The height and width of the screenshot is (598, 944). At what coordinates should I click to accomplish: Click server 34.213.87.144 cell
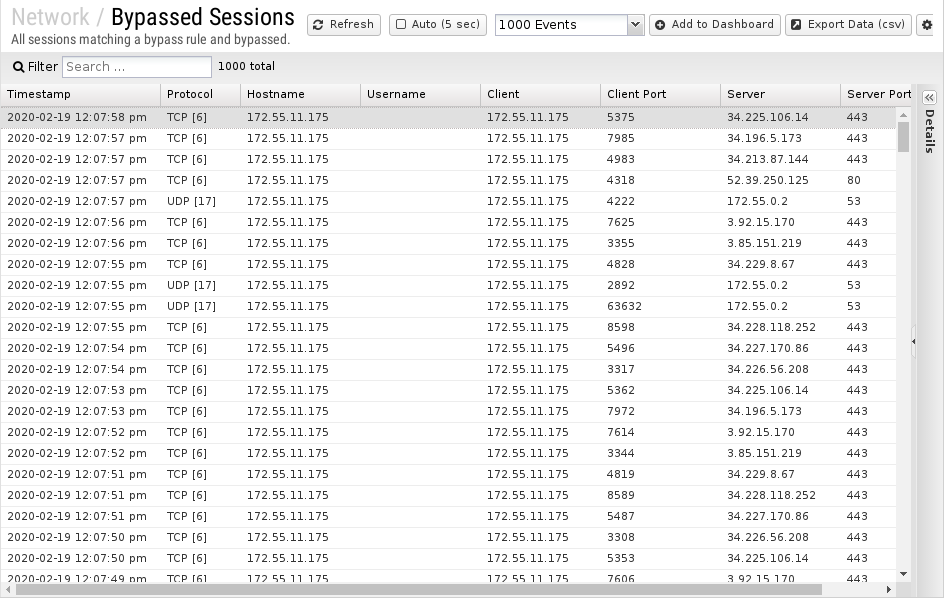click(x=780, y=160)
